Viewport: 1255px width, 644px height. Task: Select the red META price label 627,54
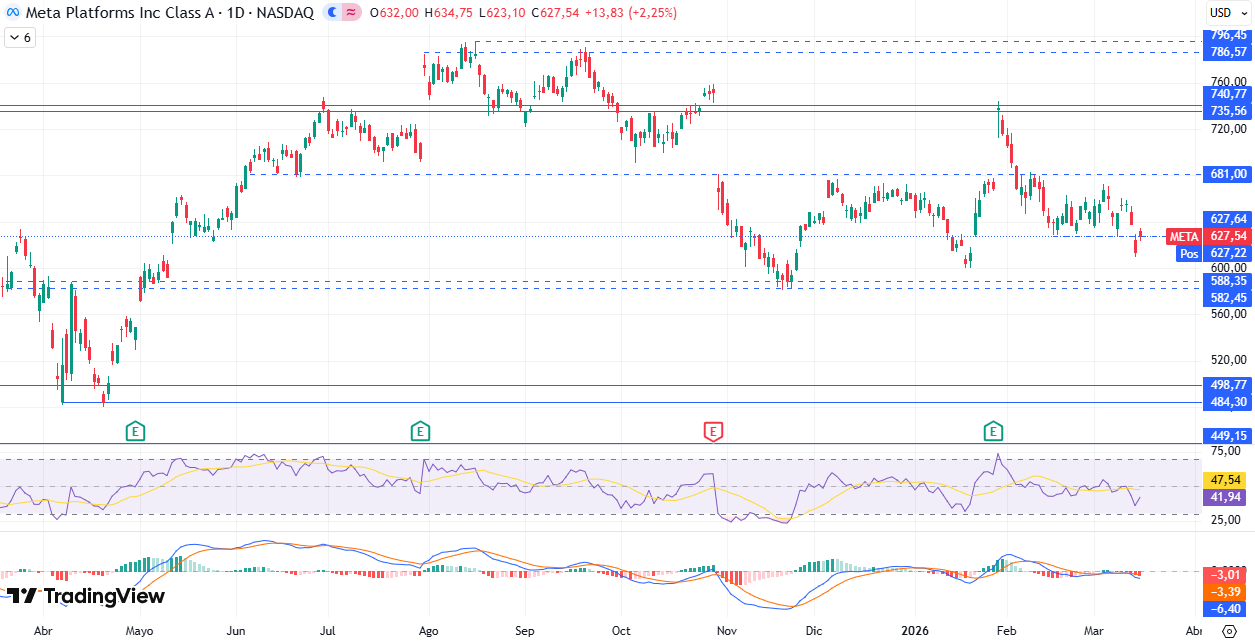[1227, 236]
